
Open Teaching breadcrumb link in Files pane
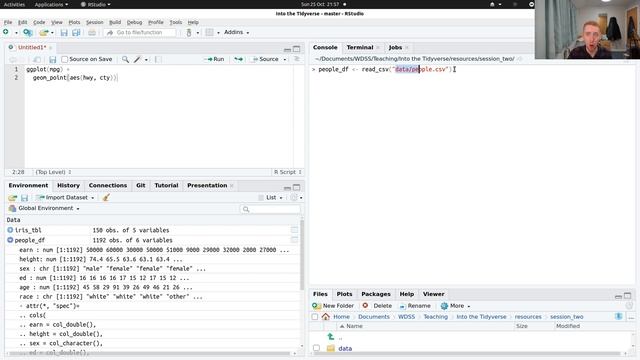(x=435, y=317)
